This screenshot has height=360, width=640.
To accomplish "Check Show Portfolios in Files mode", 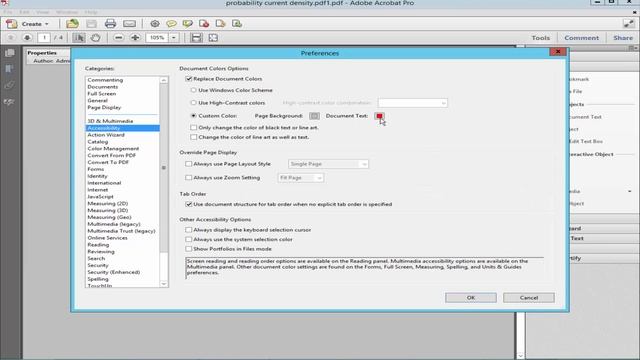I will pyautogui.click(x=189, y=249).
